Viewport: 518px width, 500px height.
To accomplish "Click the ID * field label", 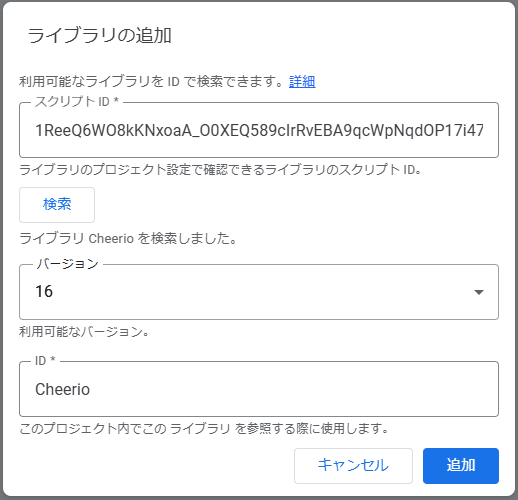I will [45, 360].
